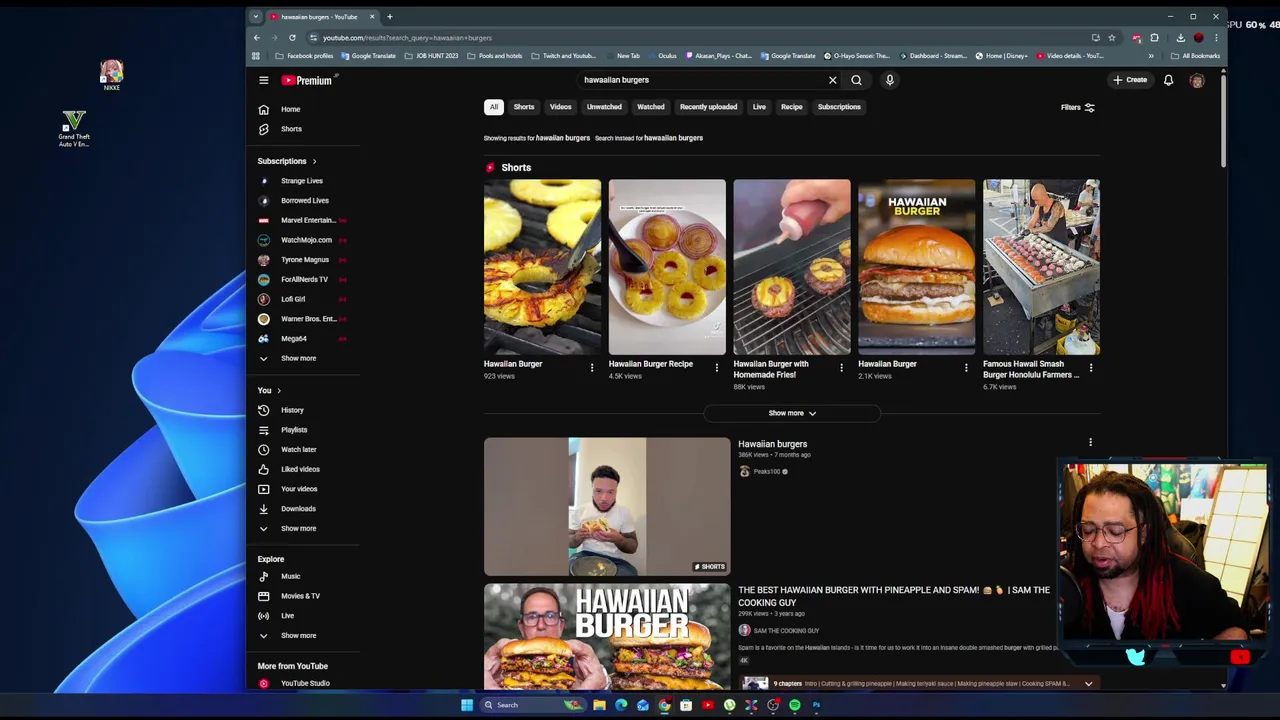
Task: Open SAM THE COOKING GUY channel
Action: click(x=786, y=631)
